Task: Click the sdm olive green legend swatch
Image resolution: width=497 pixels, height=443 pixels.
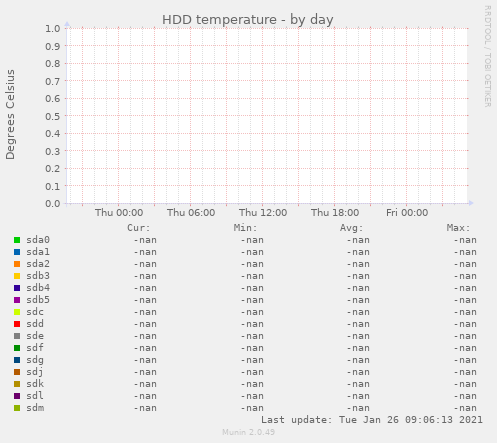Action: click(17, 408)
